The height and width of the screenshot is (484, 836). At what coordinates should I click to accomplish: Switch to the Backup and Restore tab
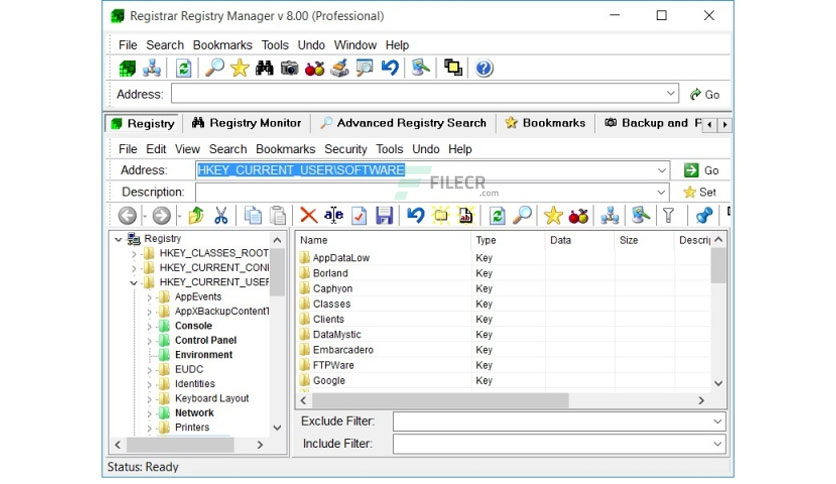[653, 123]
